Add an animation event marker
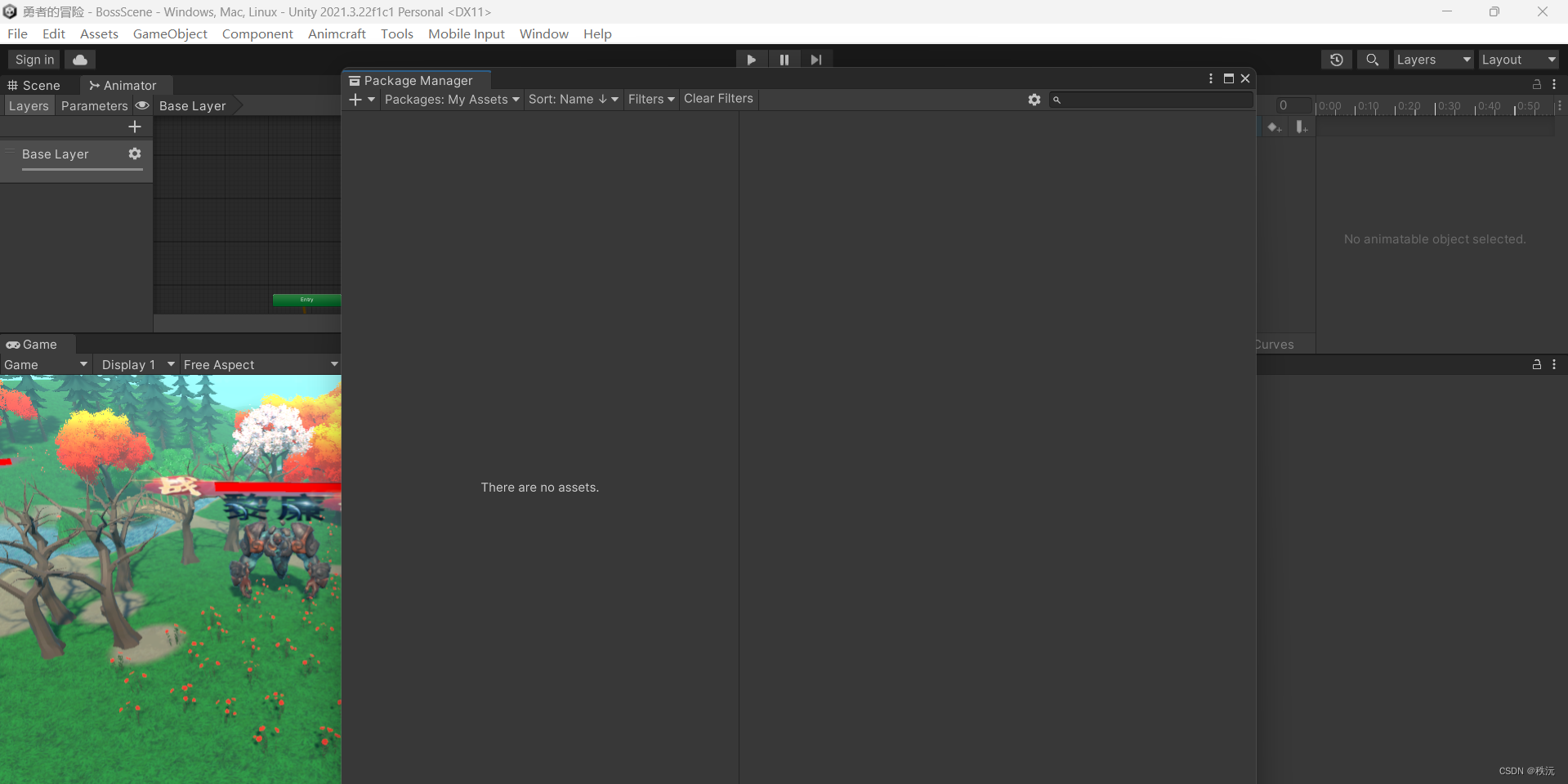Viewport: 1568px width, 784px height. tap(1302, 127)
